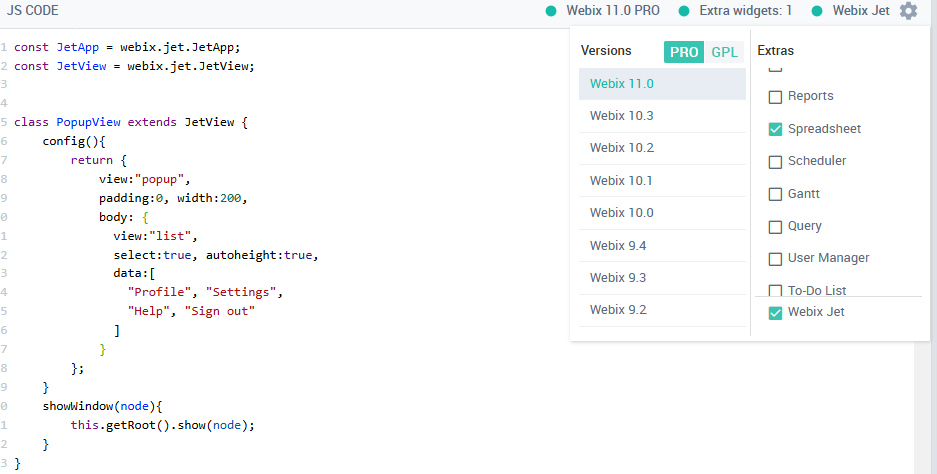
Task: Open the Webix 11.0 PRO status label
Action: (613, 11)
